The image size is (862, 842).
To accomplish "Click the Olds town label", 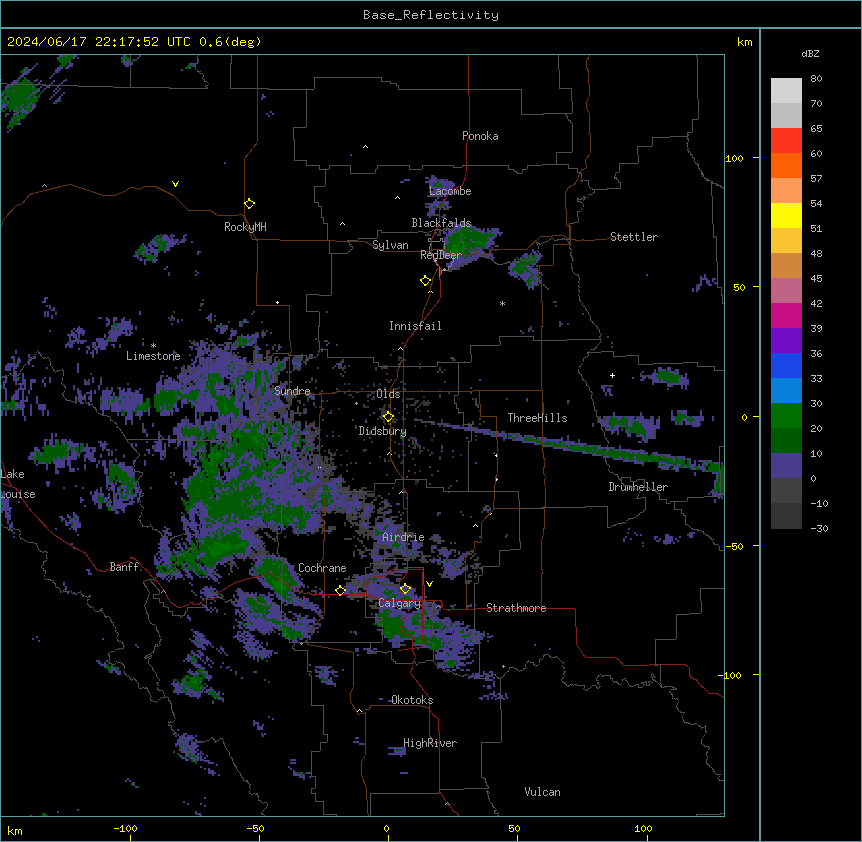I will [388, 394].
